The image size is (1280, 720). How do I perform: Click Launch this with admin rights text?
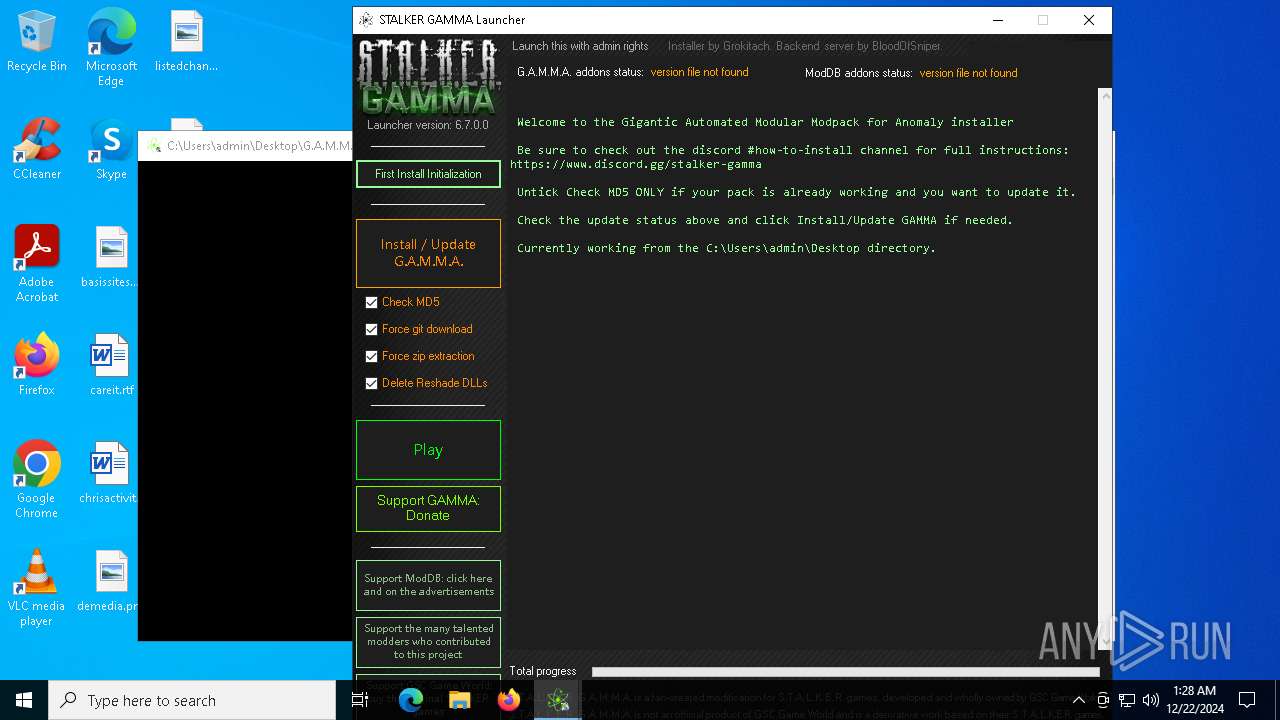pyautogui.click(x=580, y=46)
